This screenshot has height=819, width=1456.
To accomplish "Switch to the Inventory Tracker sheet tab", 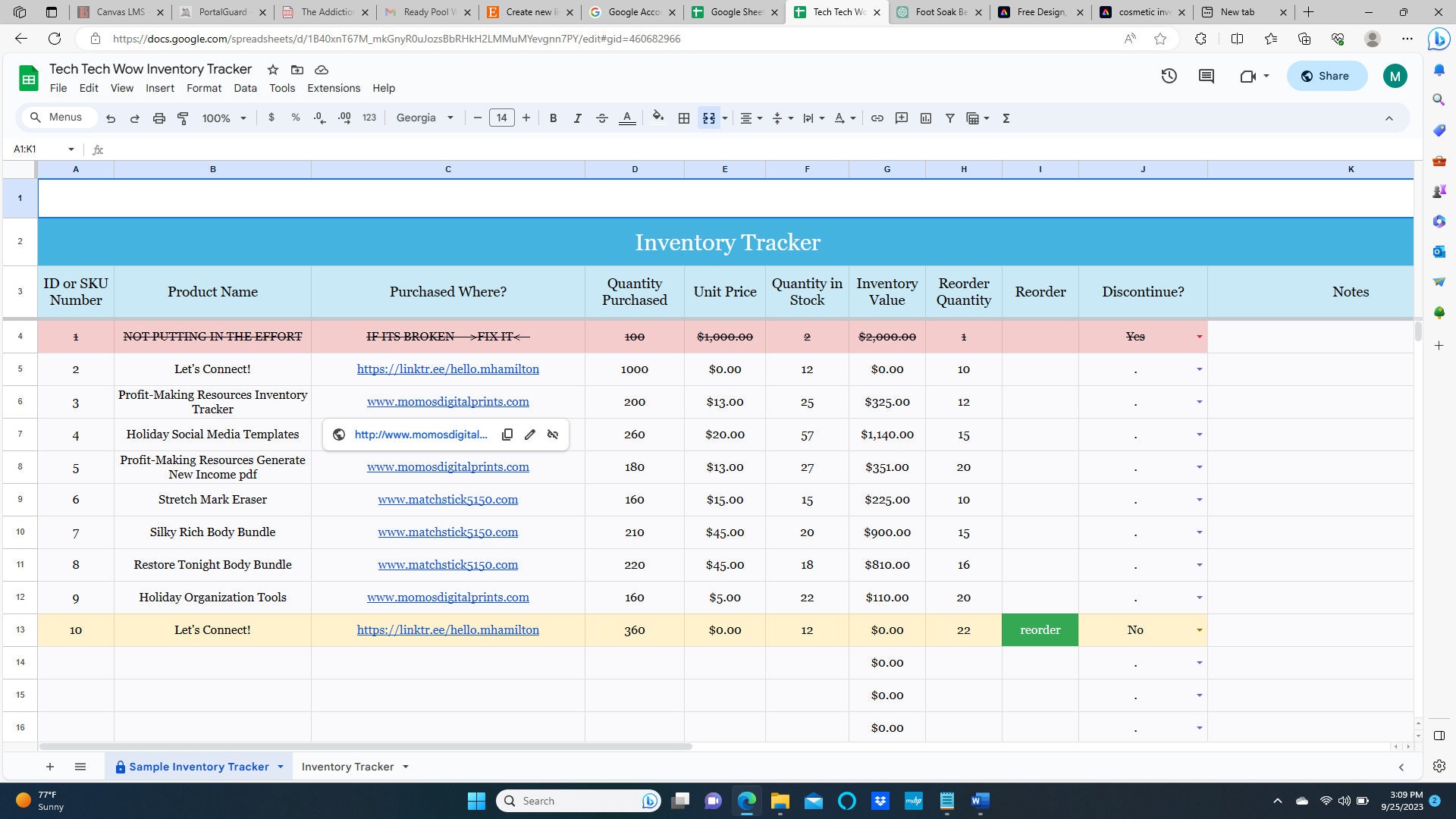I will tap(349, 767).
